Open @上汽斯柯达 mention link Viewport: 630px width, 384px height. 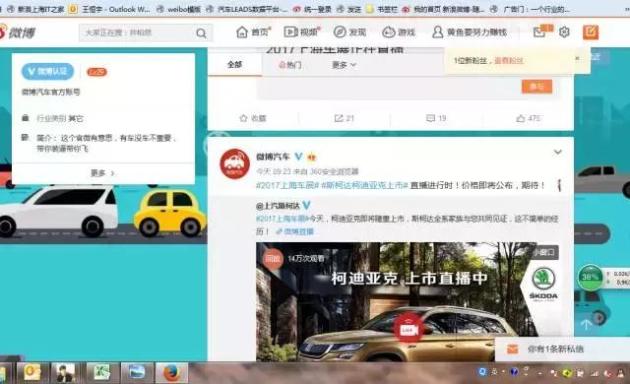278,206
